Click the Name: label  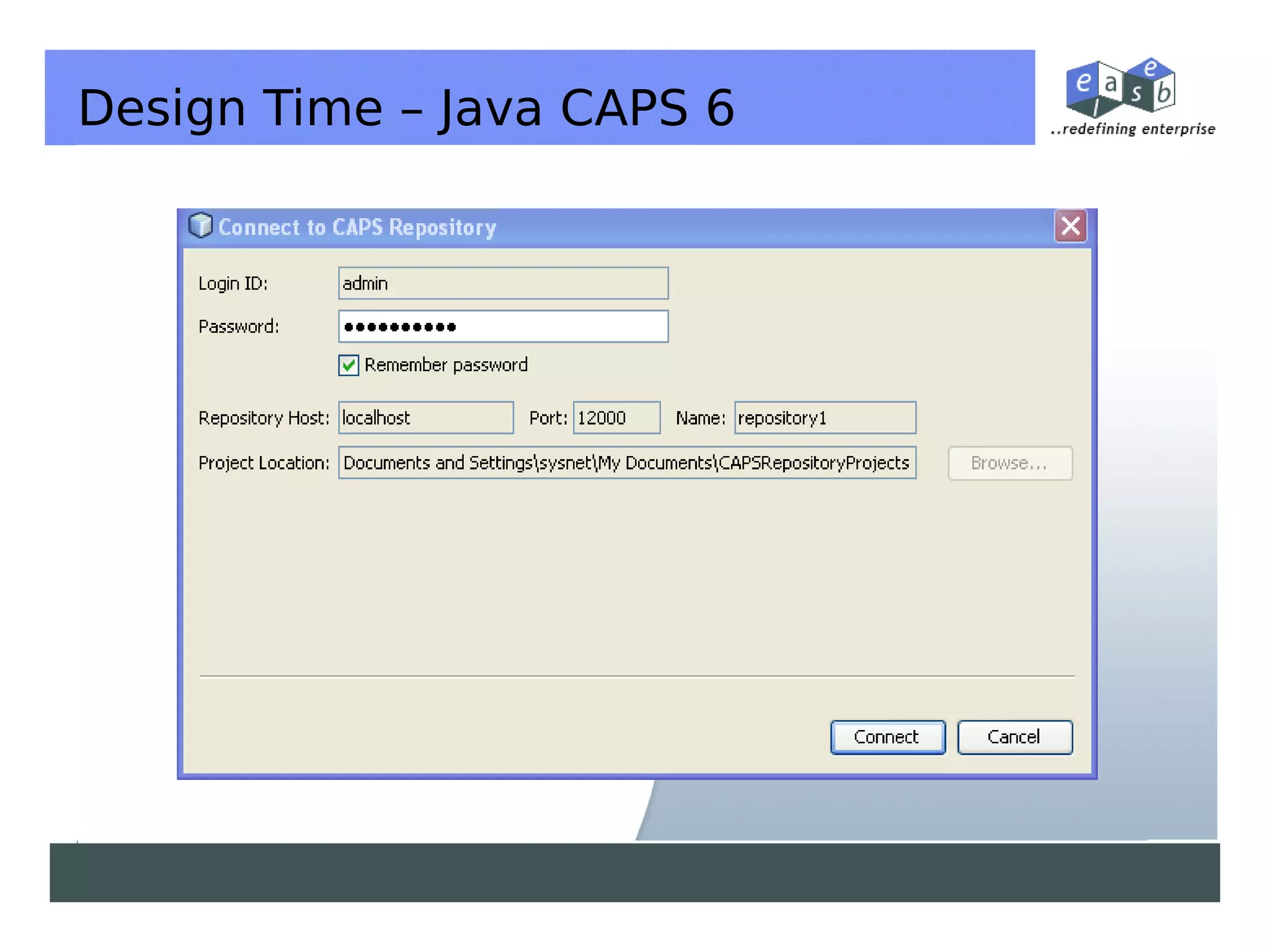click(x=701, y=418)
